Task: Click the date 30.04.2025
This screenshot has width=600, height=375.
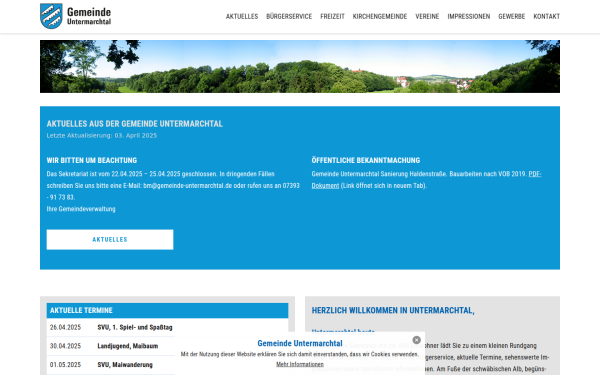Action: click(x=65, y=346)
